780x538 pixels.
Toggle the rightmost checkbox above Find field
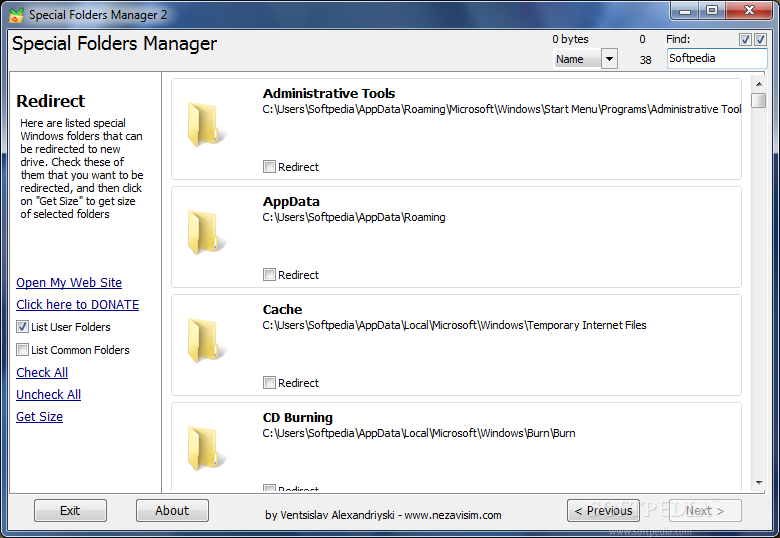(760, 39)
